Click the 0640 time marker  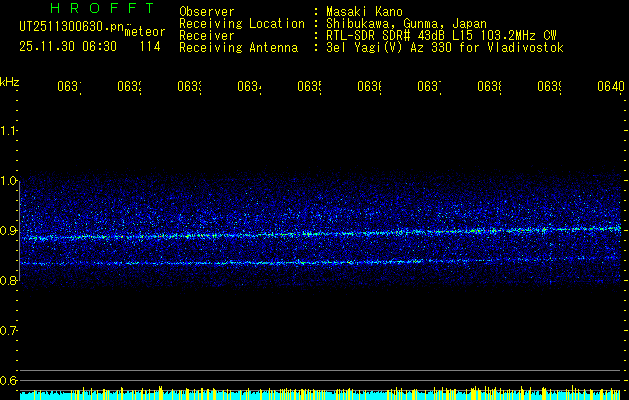pyautogui.click(x=611, y=86)
